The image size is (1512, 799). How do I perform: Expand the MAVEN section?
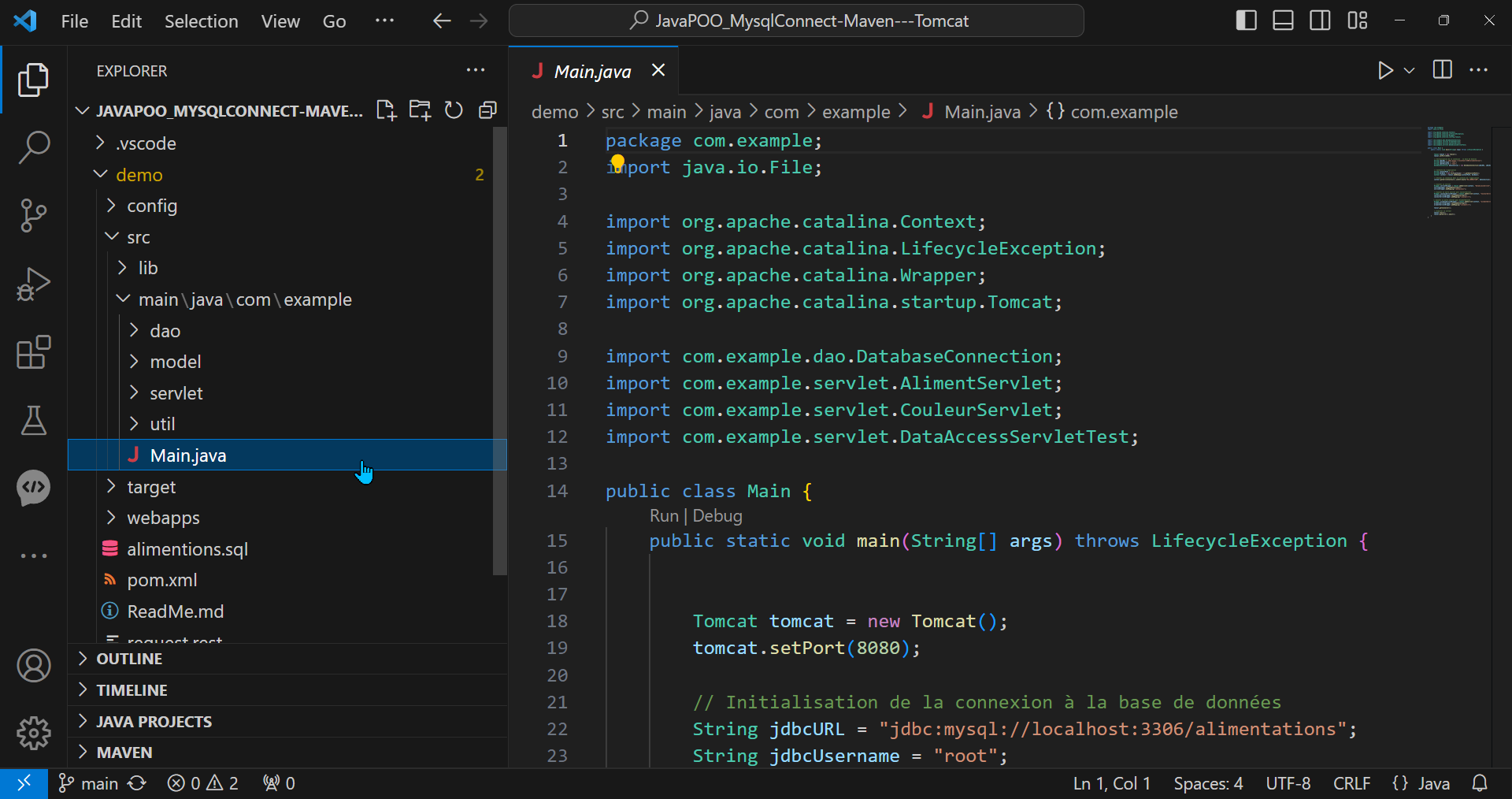click(124, 753)
